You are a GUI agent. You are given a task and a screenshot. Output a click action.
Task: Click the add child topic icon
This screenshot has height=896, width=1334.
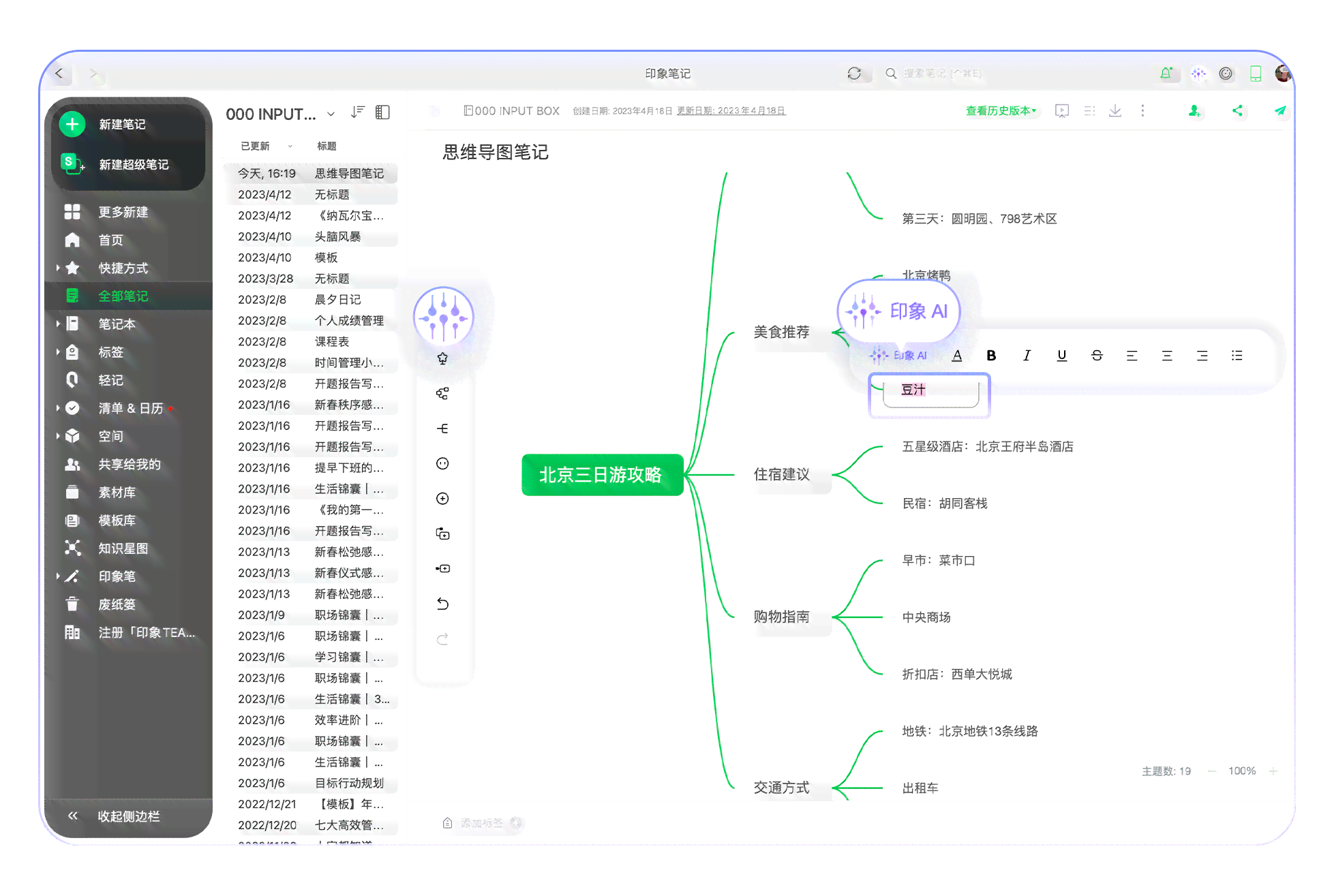coord(442,534)
